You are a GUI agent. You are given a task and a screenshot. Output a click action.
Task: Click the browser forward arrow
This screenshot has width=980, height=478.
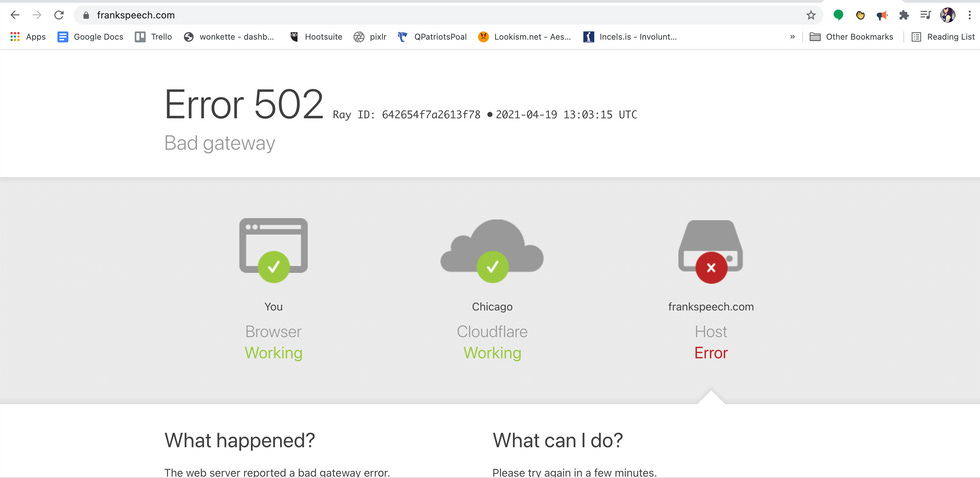(x=37, y=15)
